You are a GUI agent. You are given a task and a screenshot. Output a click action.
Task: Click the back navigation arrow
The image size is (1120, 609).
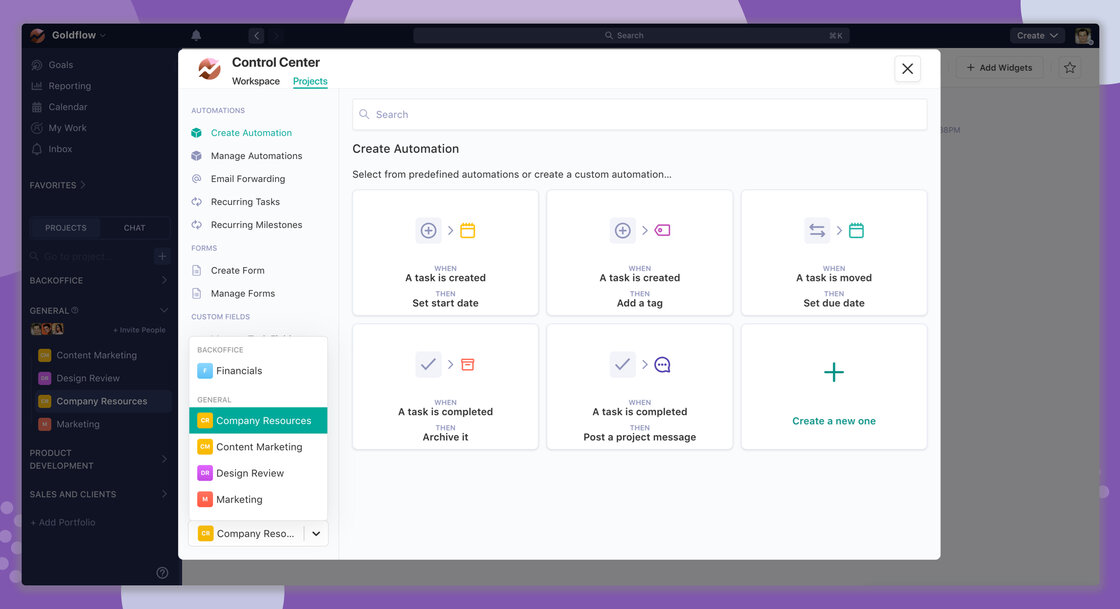click(x=256, y=36)
